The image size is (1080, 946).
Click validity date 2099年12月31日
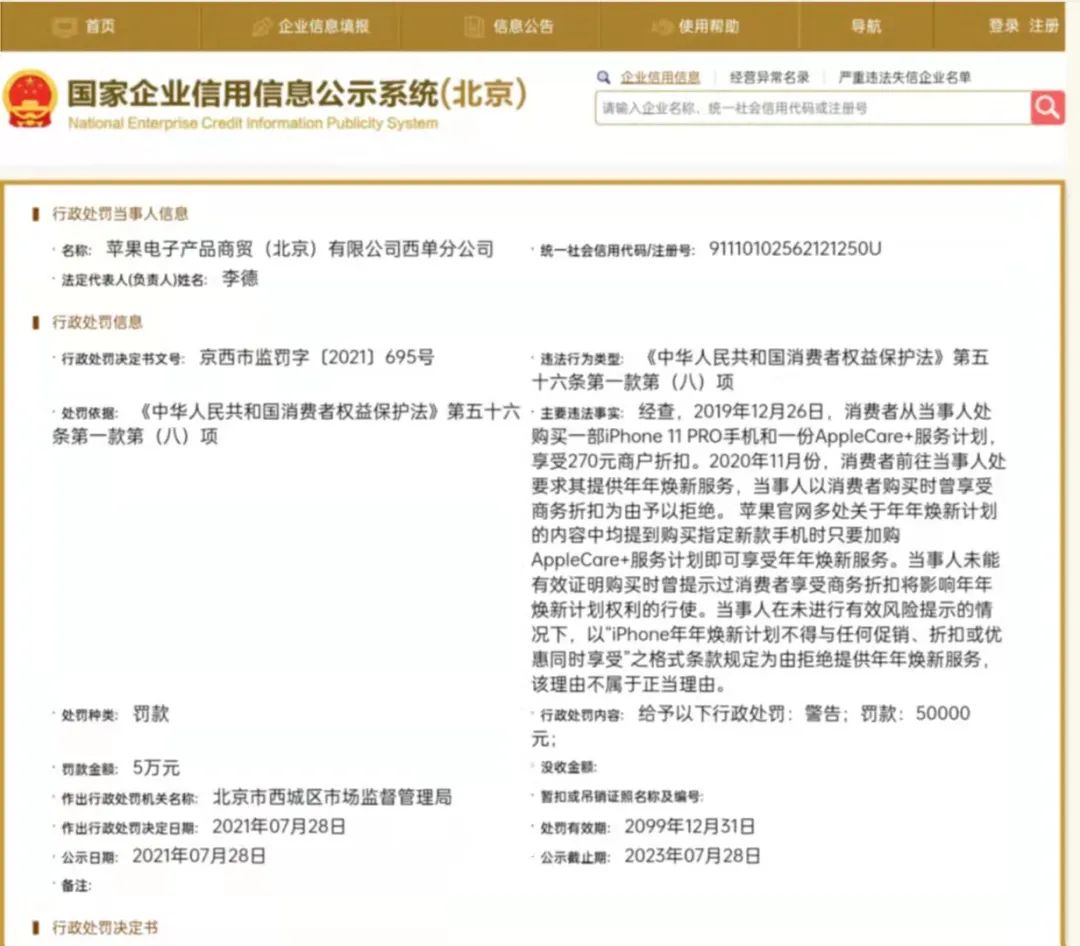coord(689,826)
